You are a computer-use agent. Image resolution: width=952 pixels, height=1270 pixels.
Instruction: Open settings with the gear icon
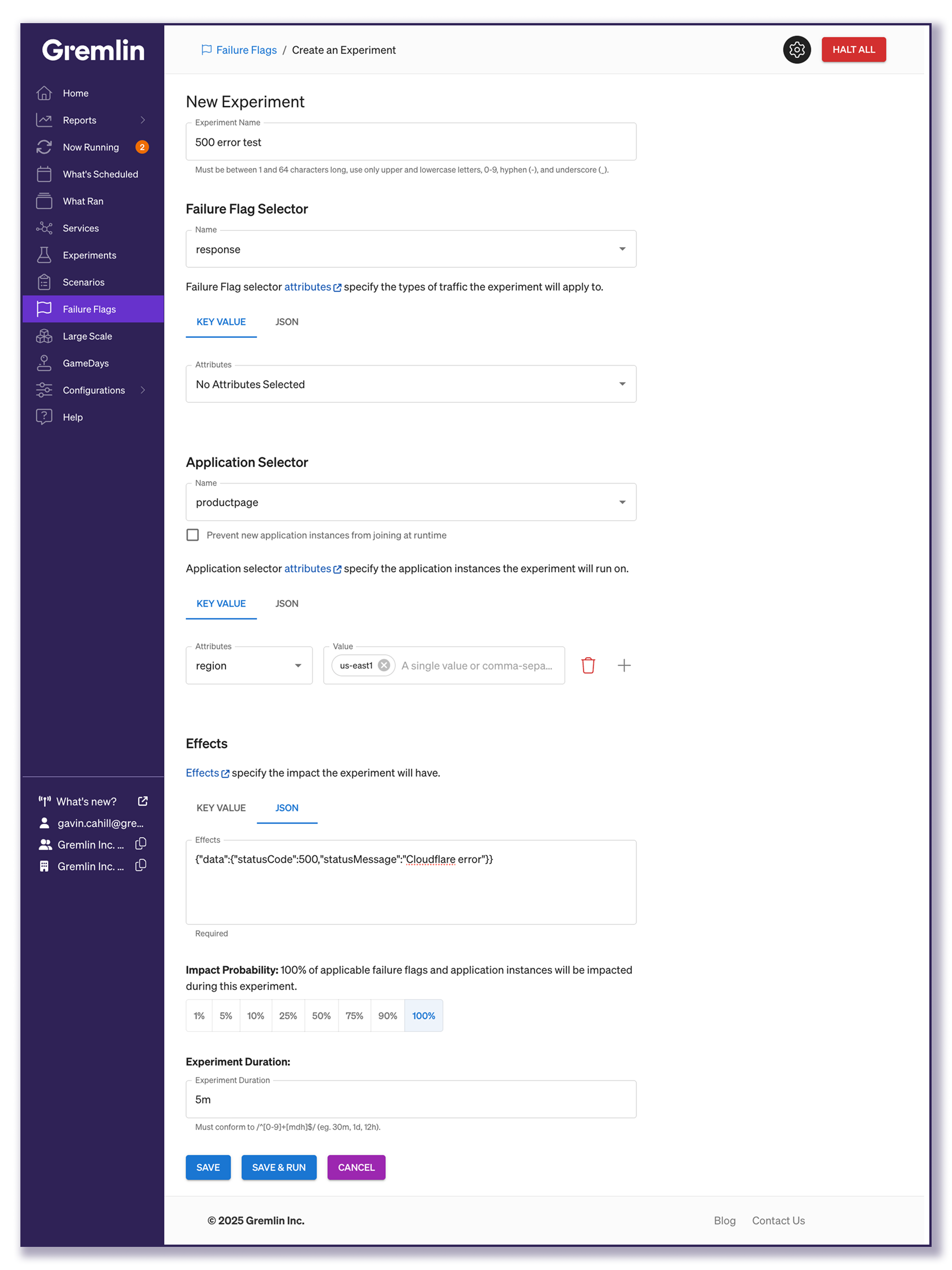(797, 50)
